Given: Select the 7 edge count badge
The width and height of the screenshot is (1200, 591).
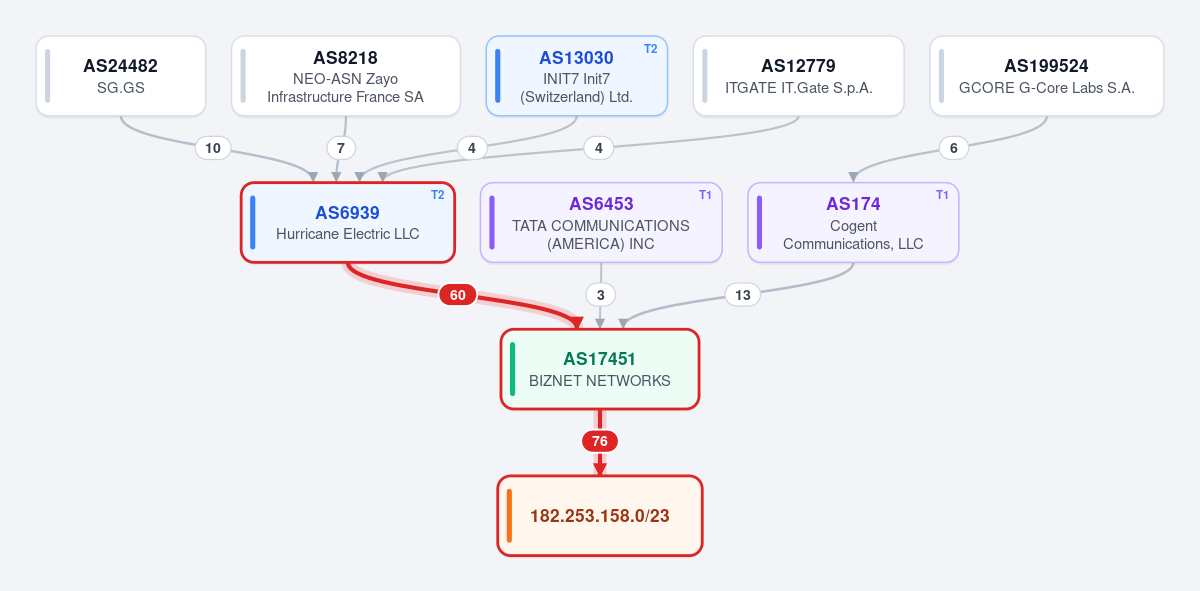Looking at the screenshot, I should pyautogui.click(x=341, y=148).
